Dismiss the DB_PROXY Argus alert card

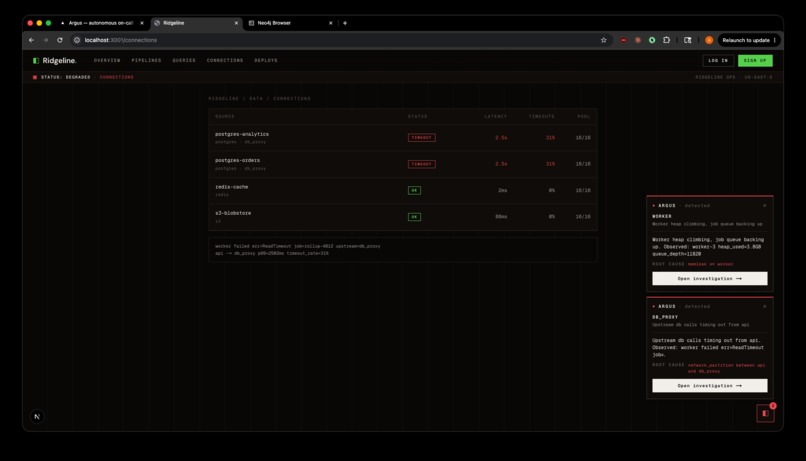coord(764,306)
